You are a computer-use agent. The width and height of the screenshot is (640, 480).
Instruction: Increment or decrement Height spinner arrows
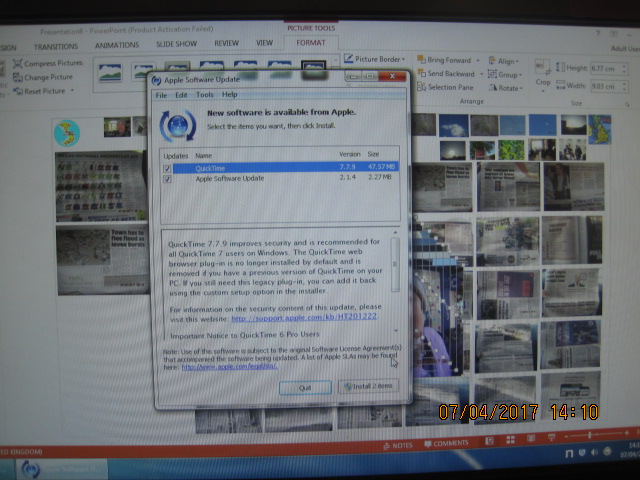coord(624,69)
